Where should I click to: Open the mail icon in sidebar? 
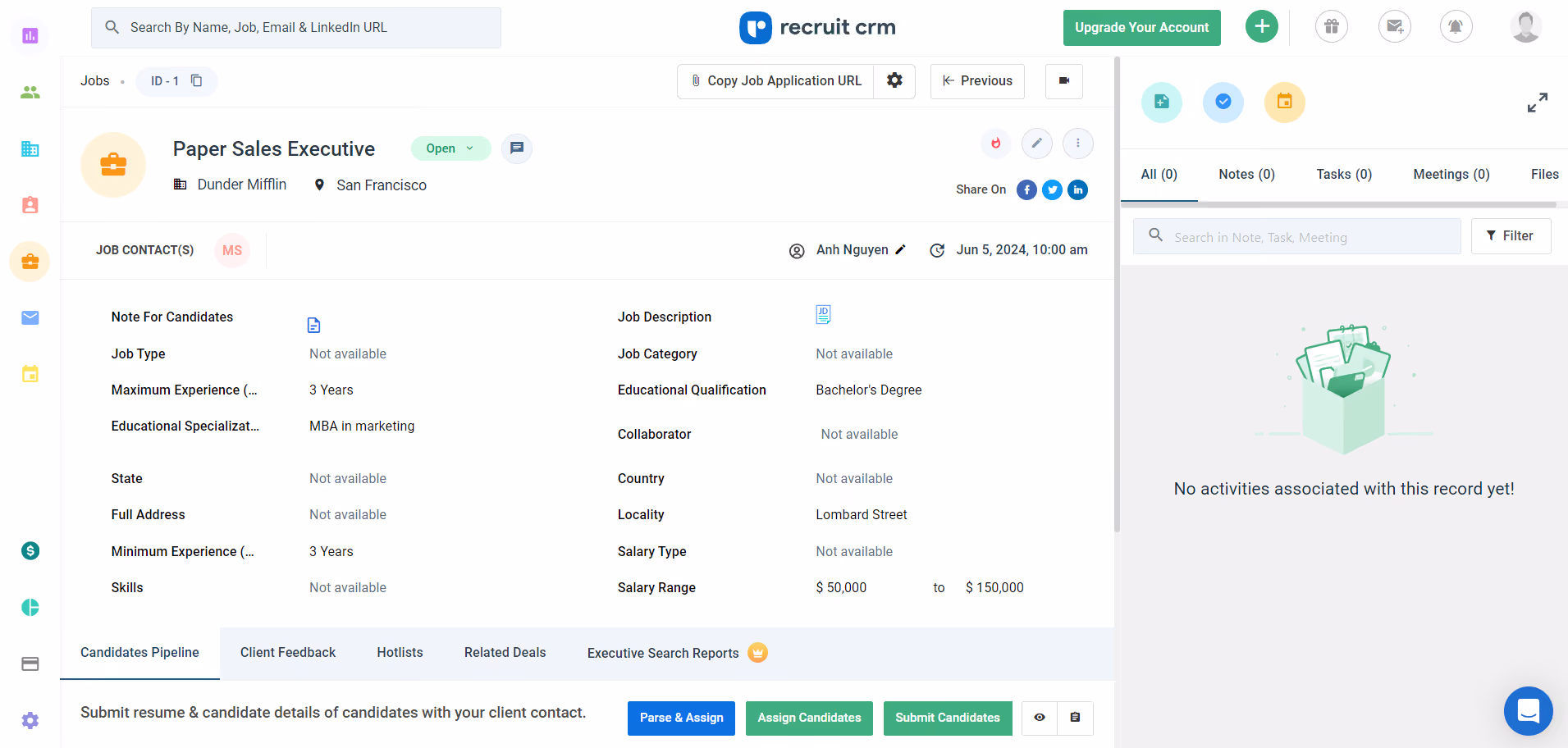pos(30,317)
